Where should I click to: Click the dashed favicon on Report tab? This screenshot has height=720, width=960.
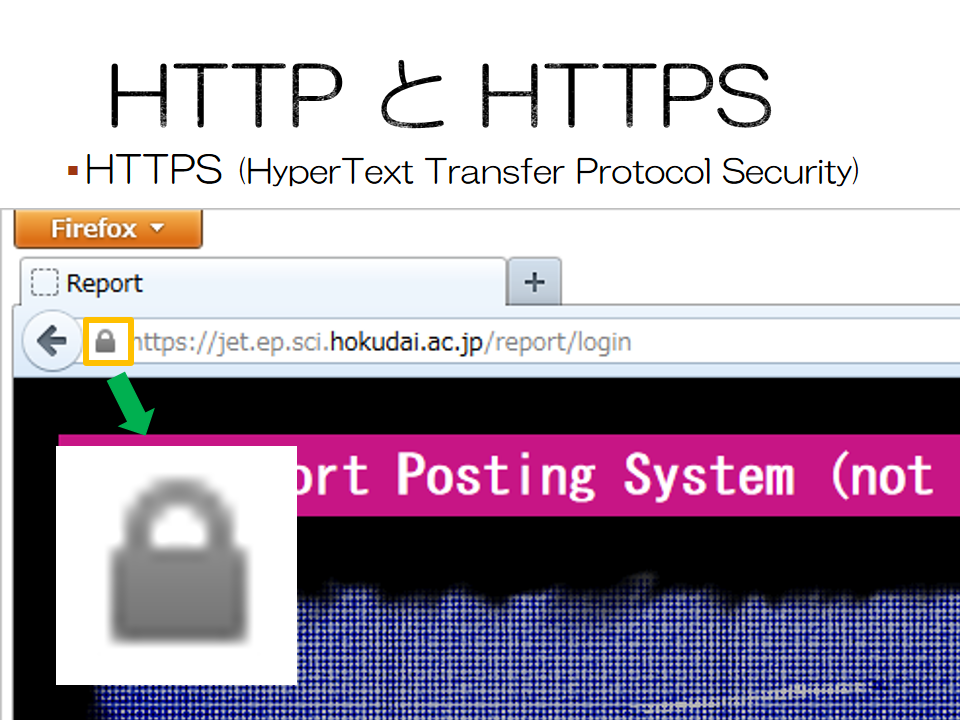coord(45,282)
